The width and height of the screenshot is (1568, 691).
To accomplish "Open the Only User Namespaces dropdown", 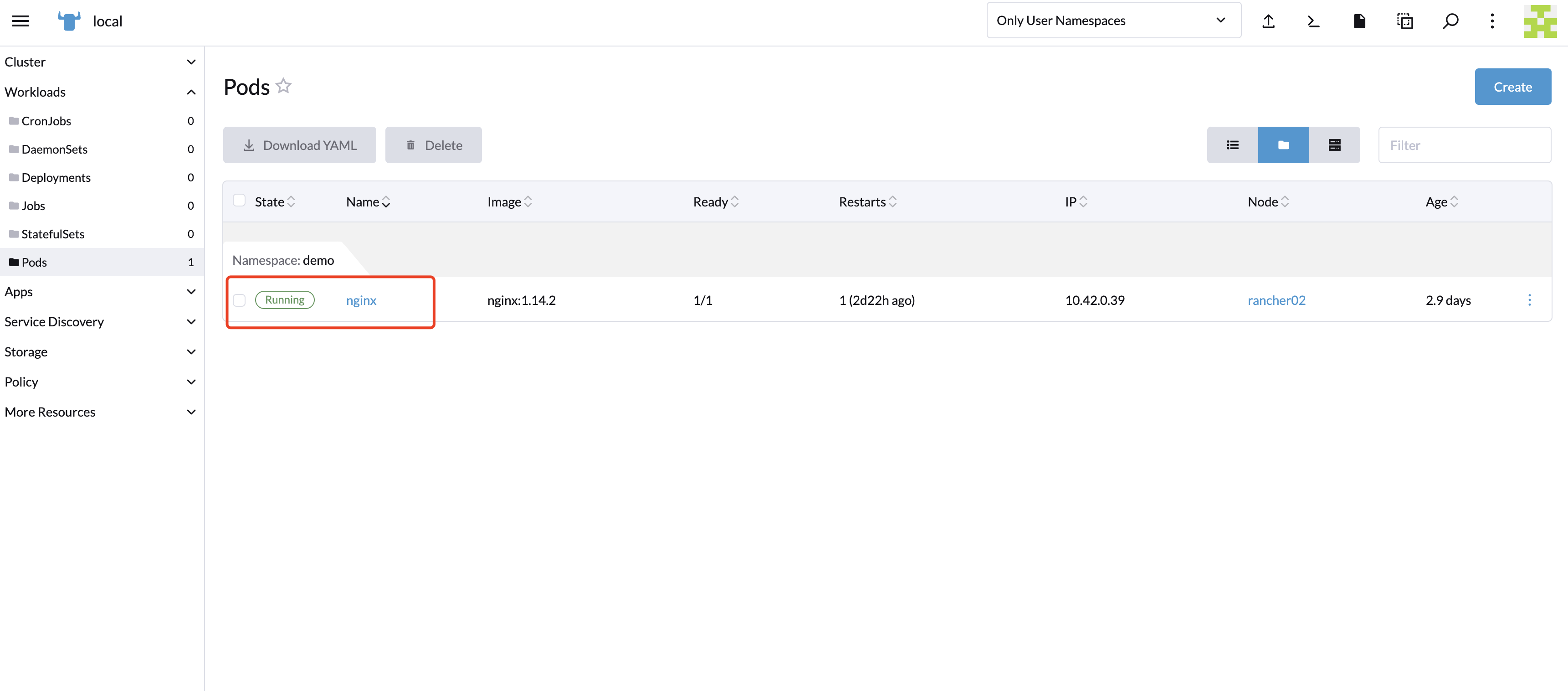I will [x=1113, y=20].
